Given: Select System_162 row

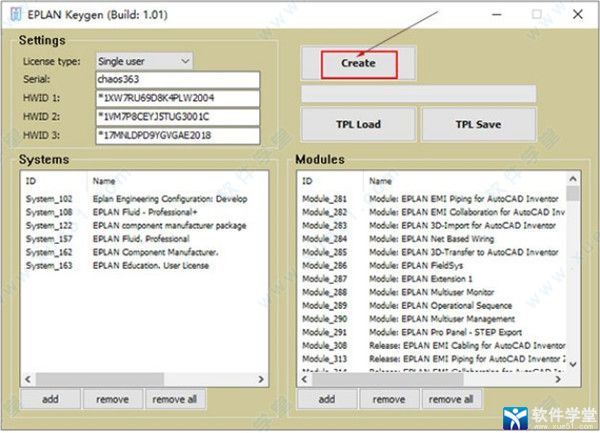Looking at the screenshot, I should point(144,252).
